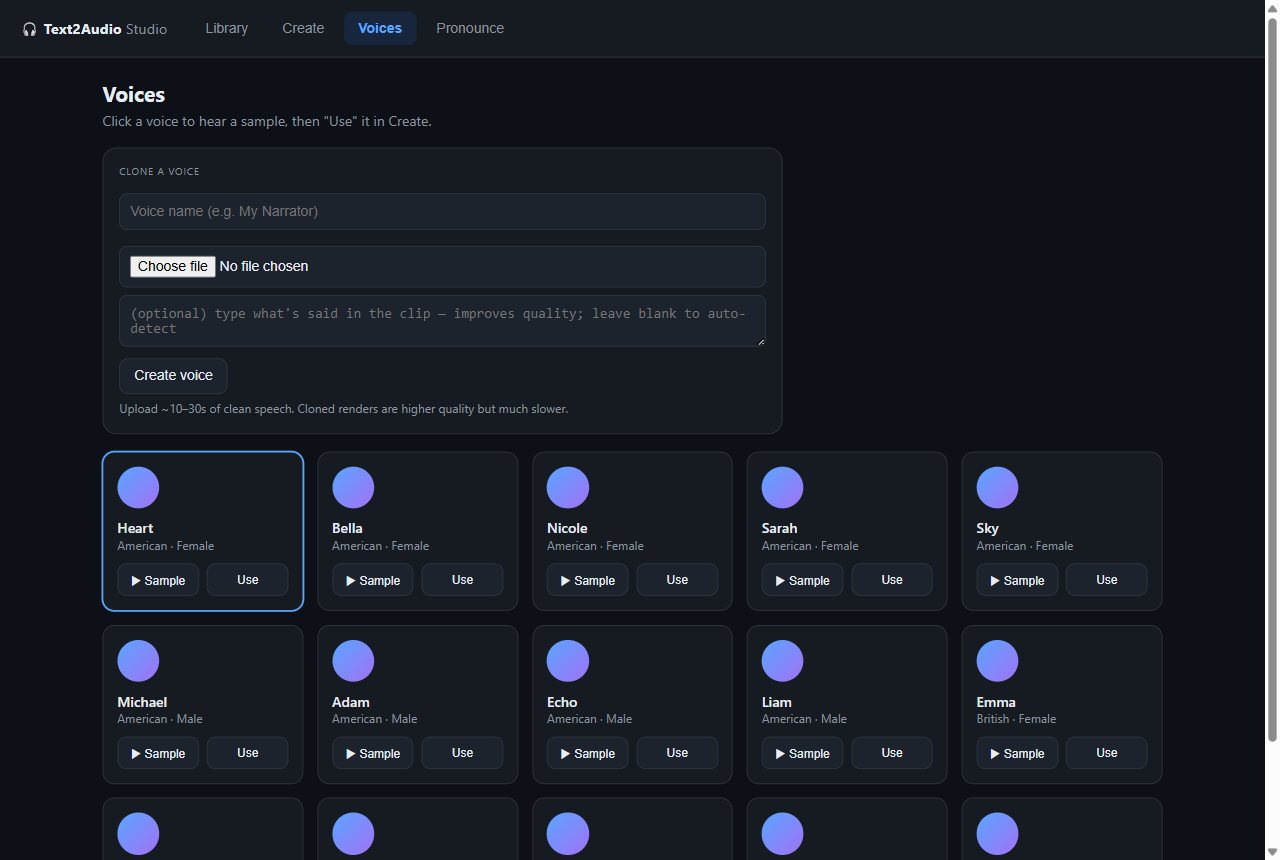
Task: Click Liam's gradient avatar circle
Action: point(783,661)
